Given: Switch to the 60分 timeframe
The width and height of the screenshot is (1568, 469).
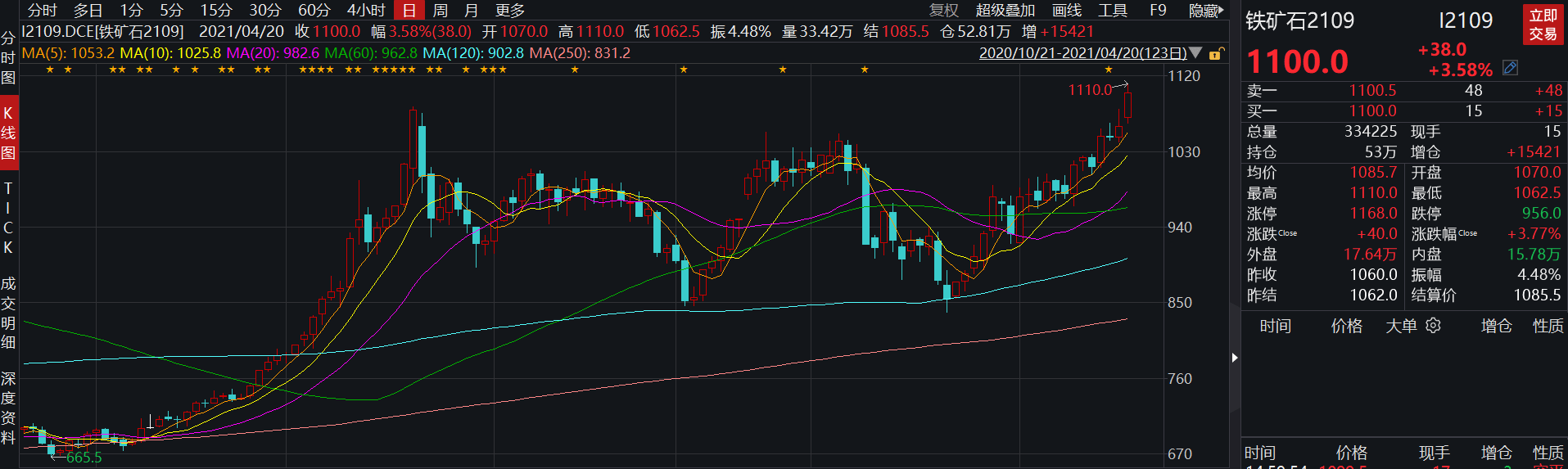Looking at the screenshot, I should pos(314,11).
